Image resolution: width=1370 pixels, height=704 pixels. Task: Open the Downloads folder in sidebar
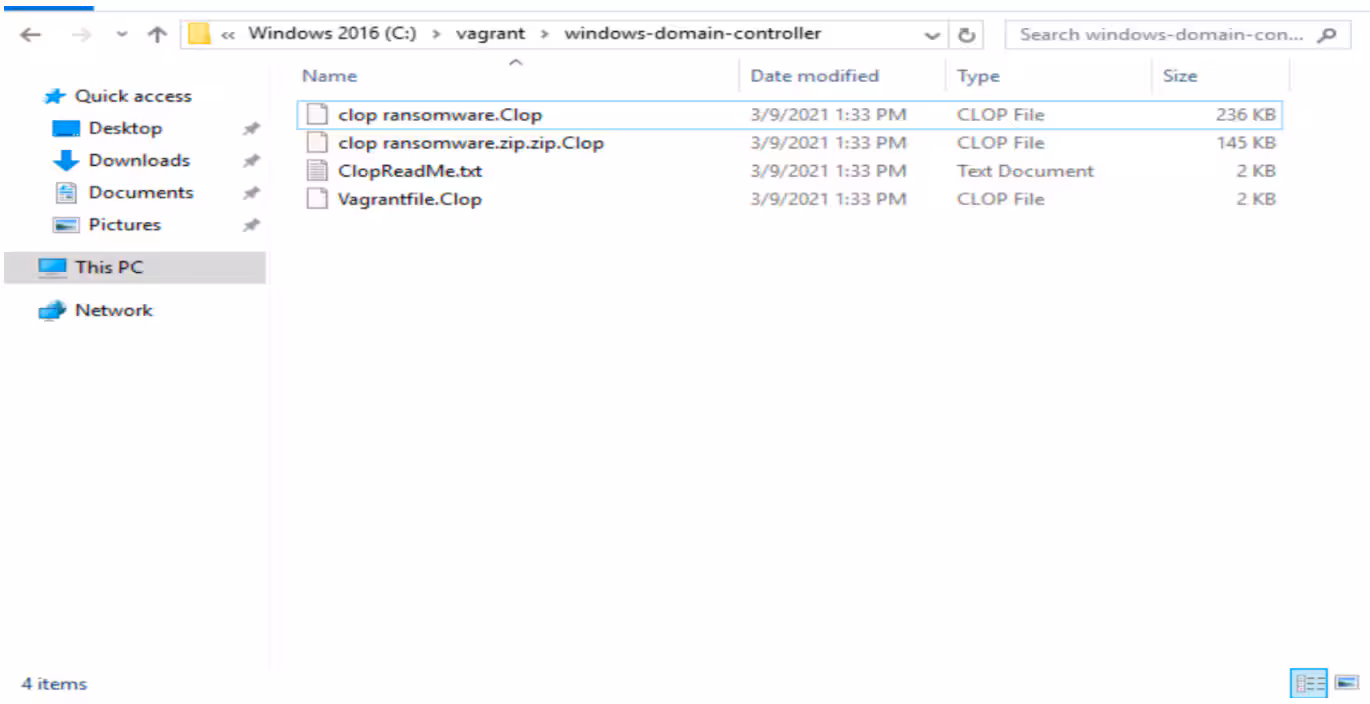click(x=138, y=160)
